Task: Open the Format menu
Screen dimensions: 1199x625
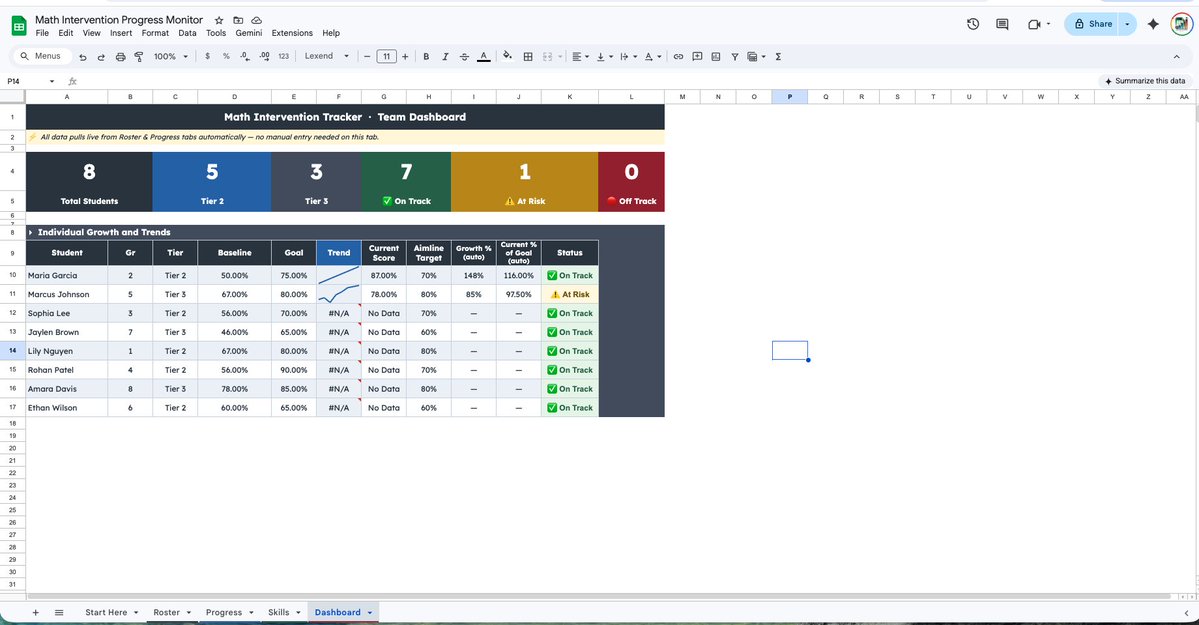Action: pyautogui.click(x=155, y=33)
